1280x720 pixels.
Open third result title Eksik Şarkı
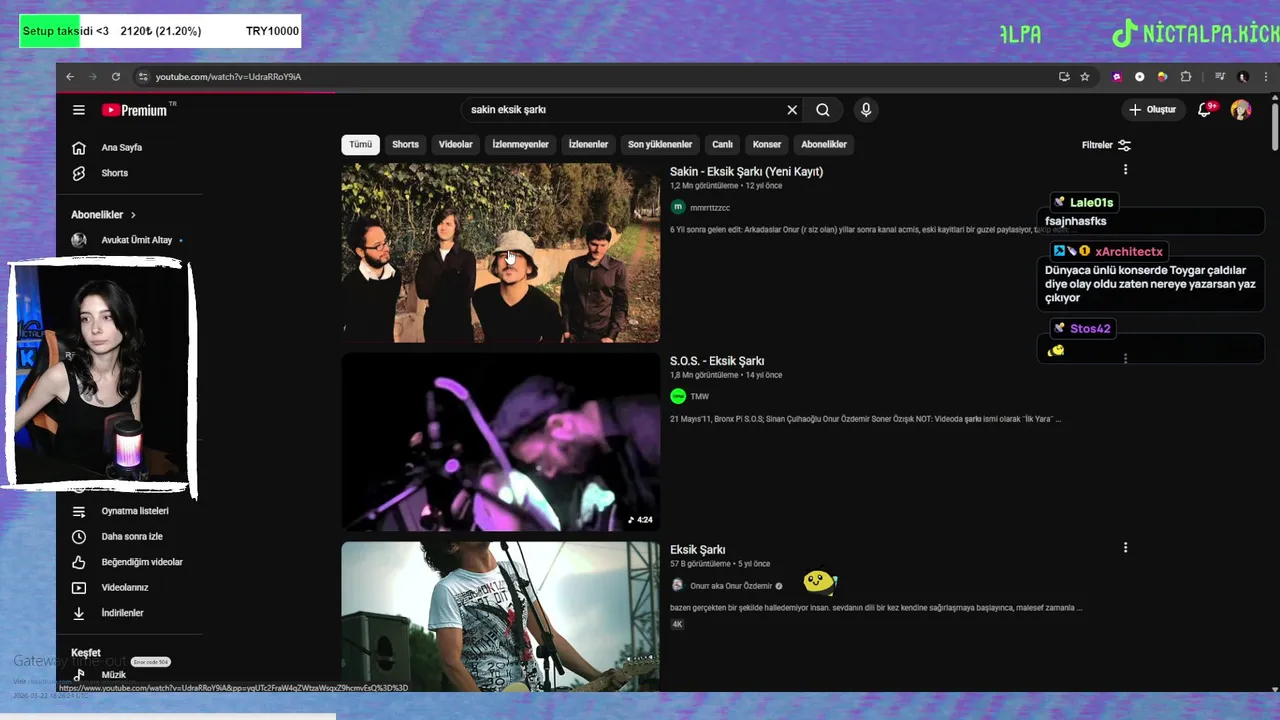697,550
